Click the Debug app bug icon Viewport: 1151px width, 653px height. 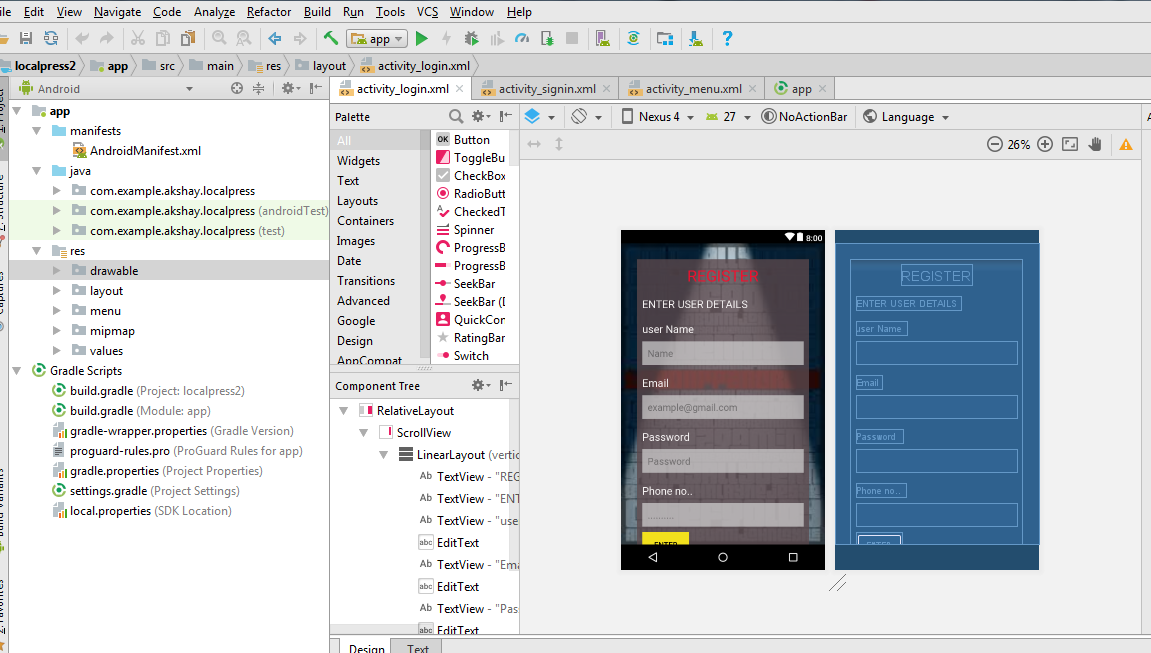471,39
